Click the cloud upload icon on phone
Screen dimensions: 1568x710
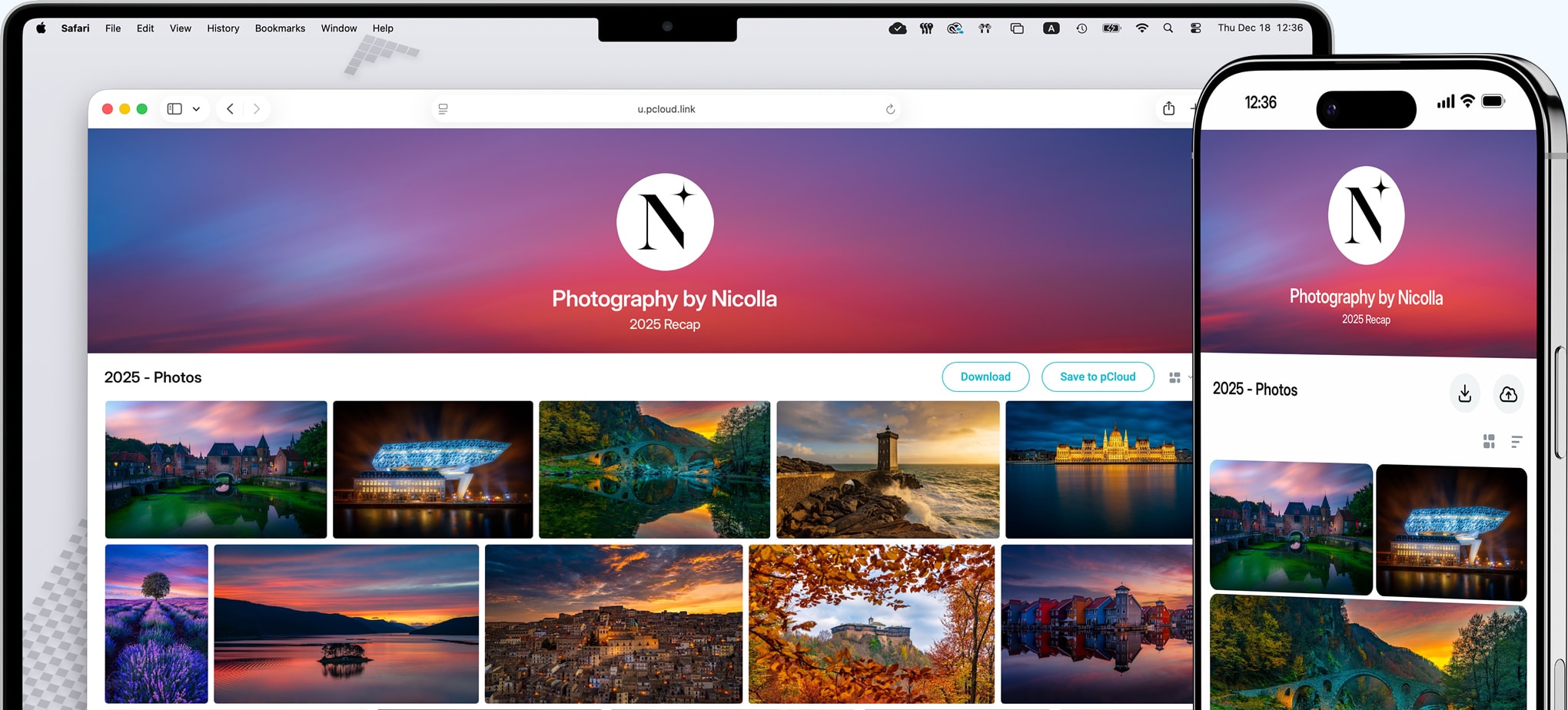tap(1508, 393)
